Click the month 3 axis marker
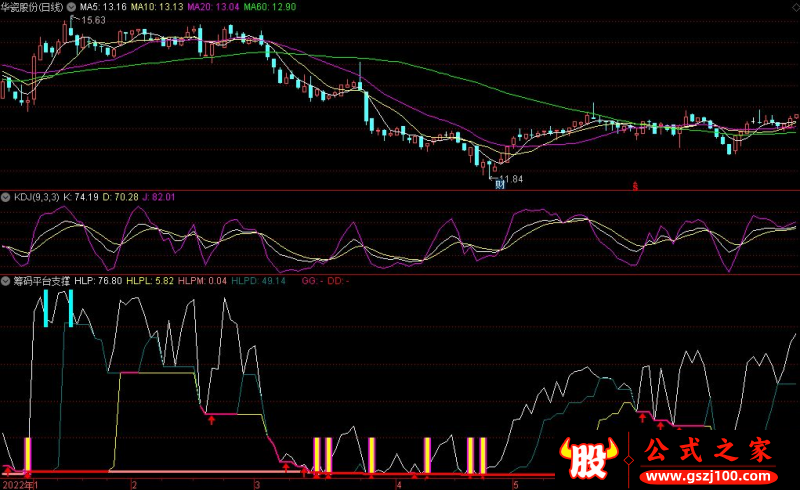 click(257, 484)
